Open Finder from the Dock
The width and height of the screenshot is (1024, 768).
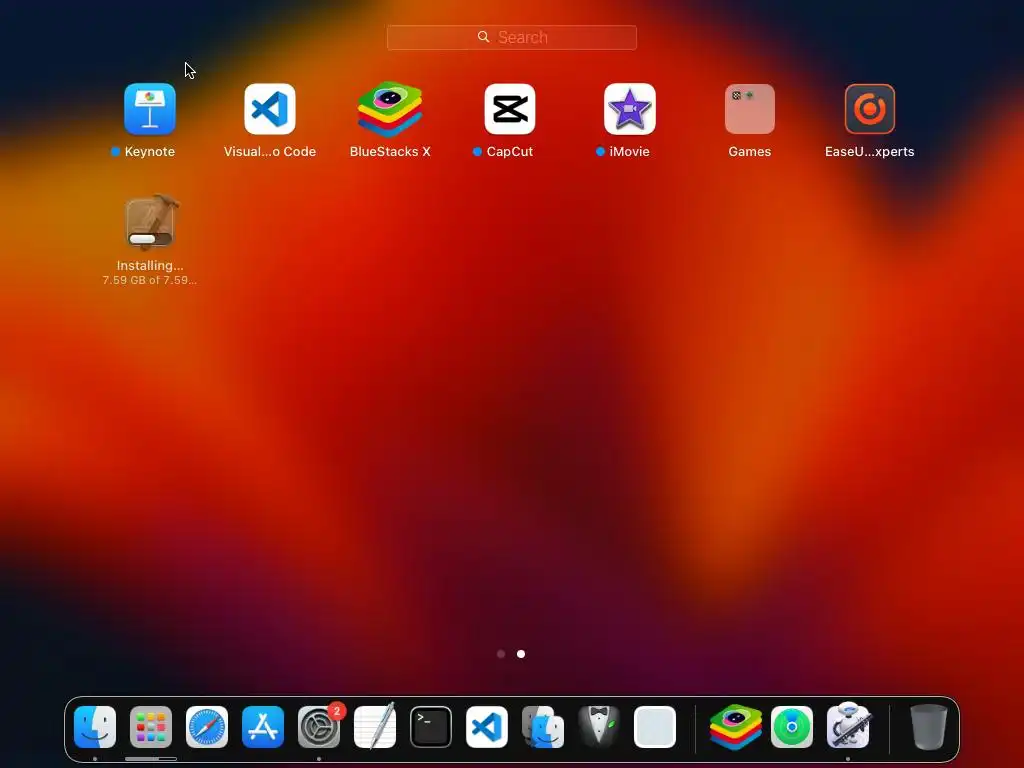(95, 727)
